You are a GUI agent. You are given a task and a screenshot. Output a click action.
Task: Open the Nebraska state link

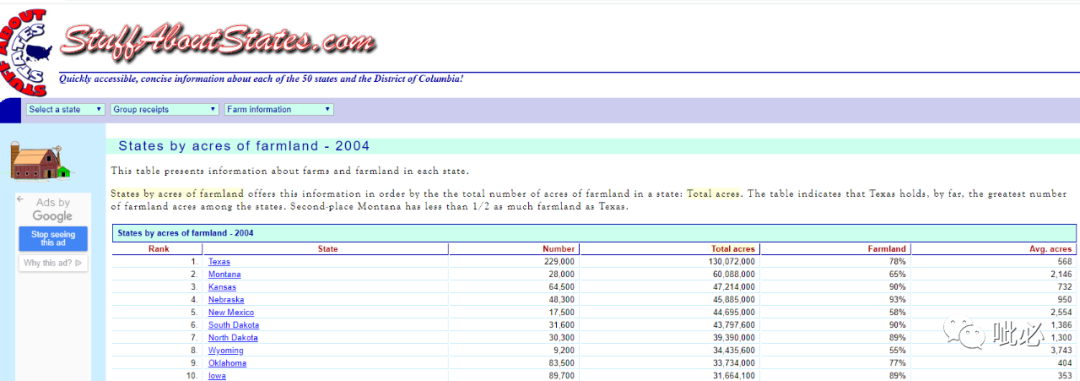pyautogui.click(x=226, y=300)
